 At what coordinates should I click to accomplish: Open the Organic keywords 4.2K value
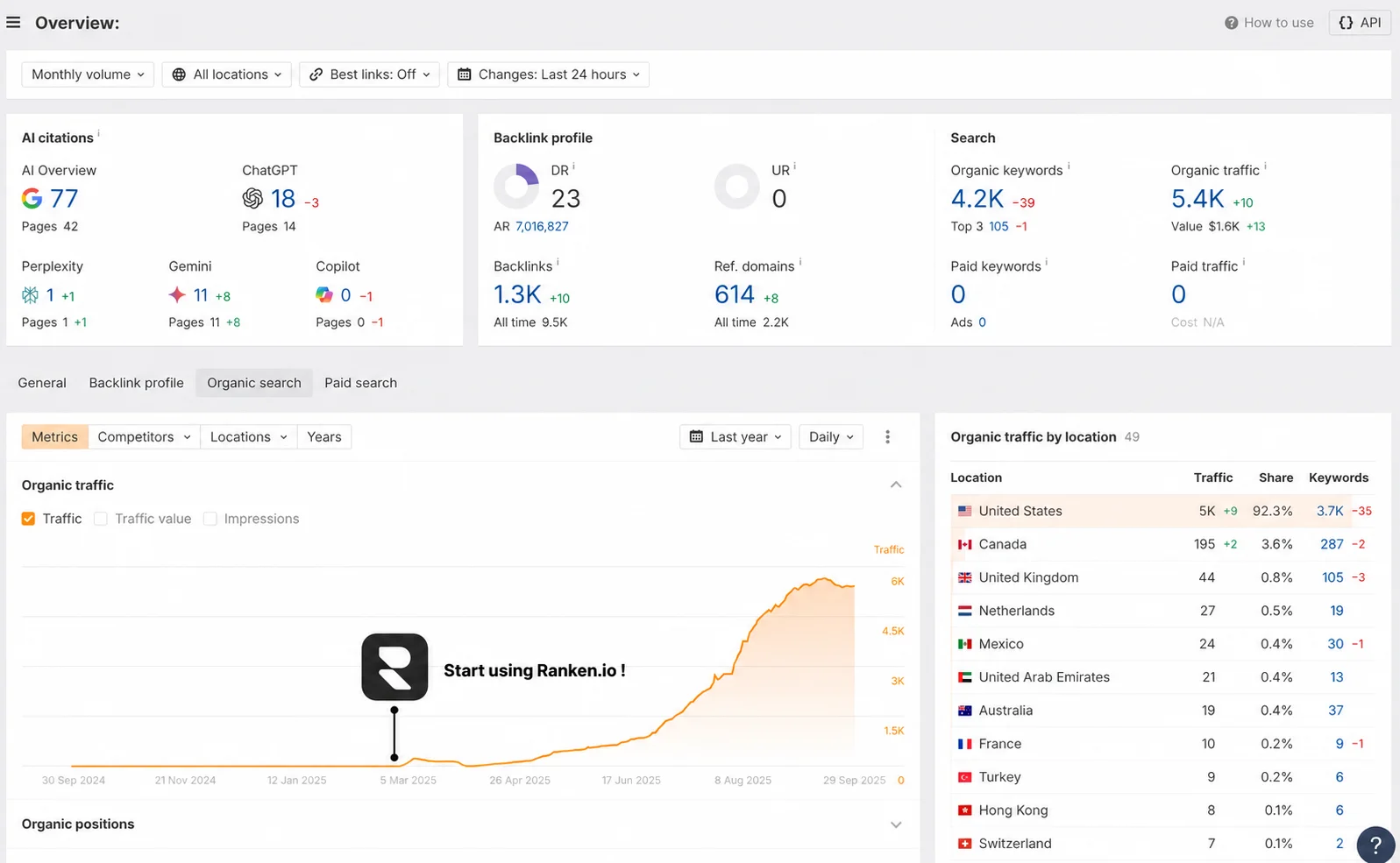977,199
